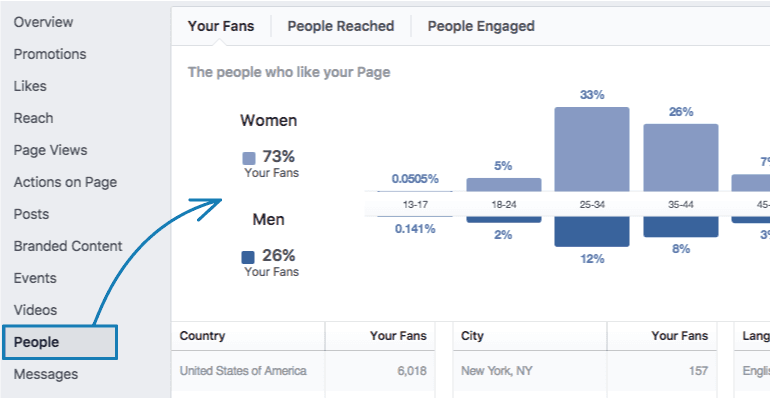Select Events from the sidebar

click(x=35, y=278)
